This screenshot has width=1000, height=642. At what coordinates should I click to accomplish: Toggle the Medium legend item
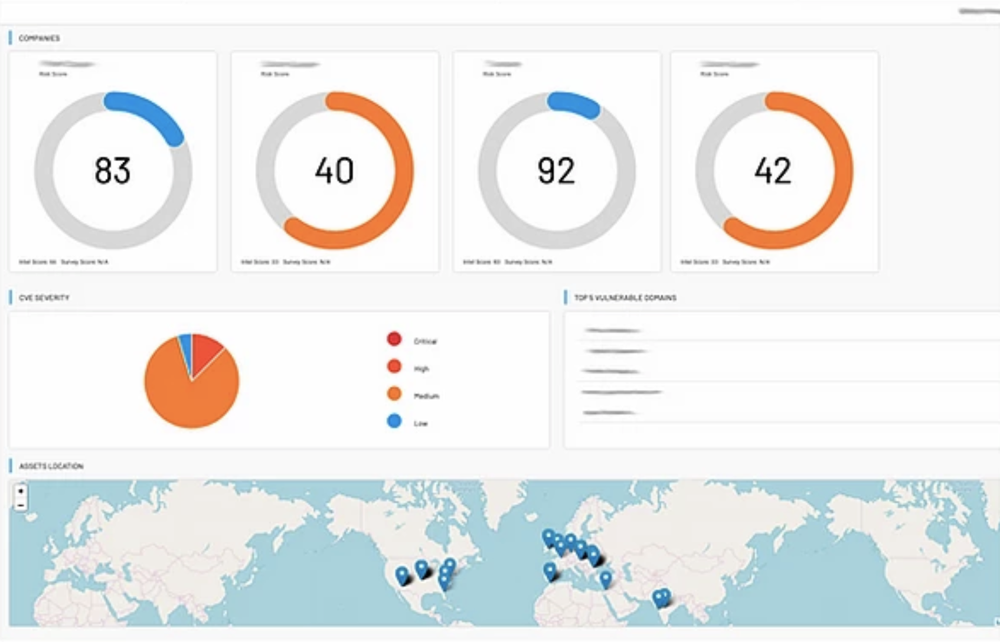(413, 395)
